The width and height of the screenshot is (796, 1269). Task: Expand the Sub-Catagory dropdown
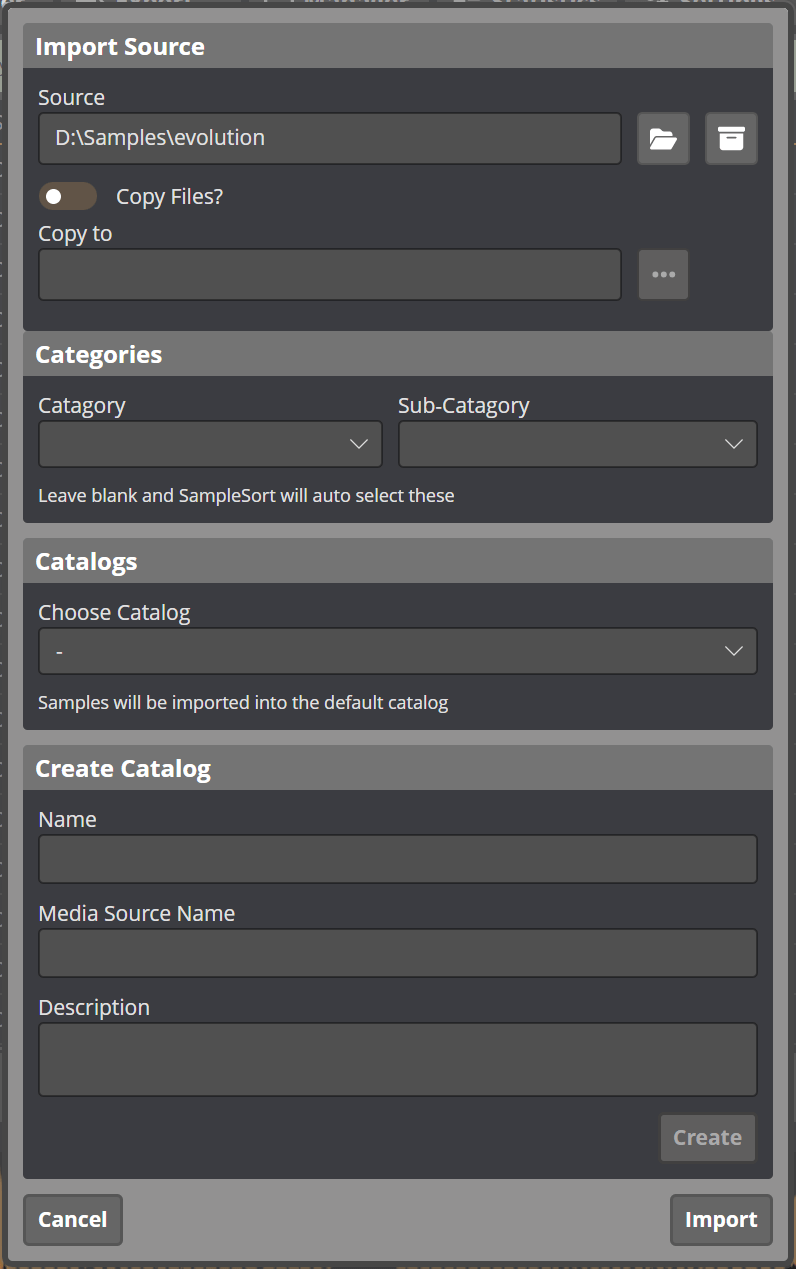577,444
